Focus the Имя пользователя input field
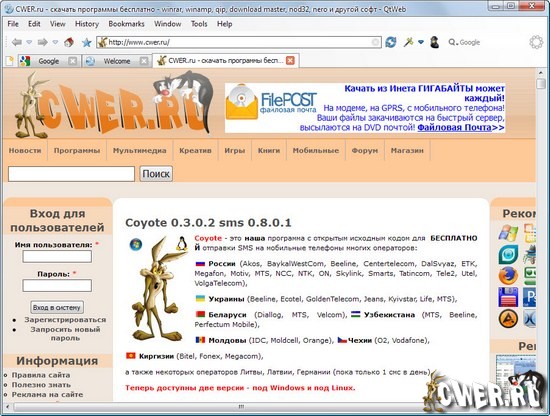Image resolution: width=550 pixels, height=416 pixels. [57, 256]
